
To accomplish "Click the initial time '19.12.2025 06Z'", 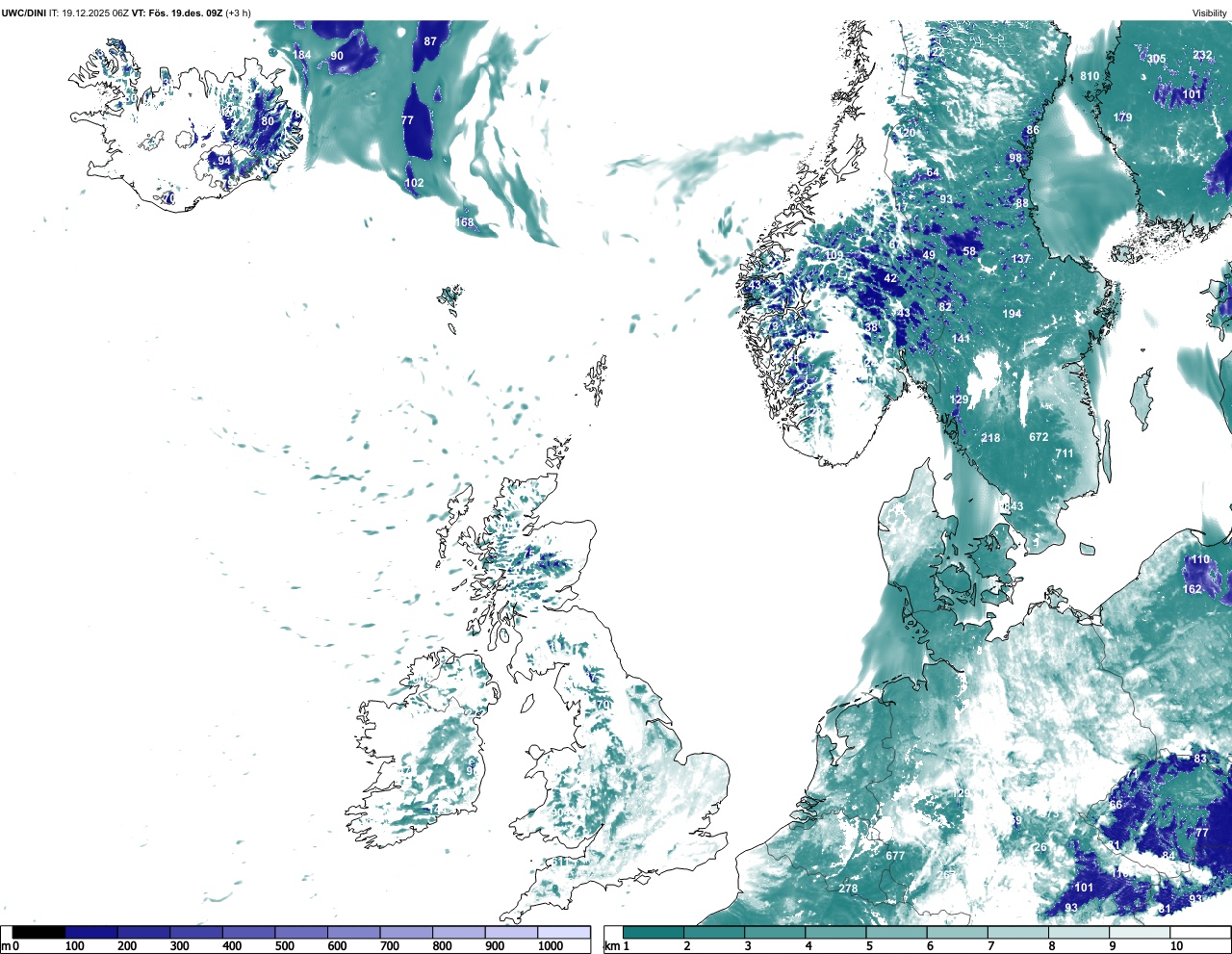I will [94, 13].
